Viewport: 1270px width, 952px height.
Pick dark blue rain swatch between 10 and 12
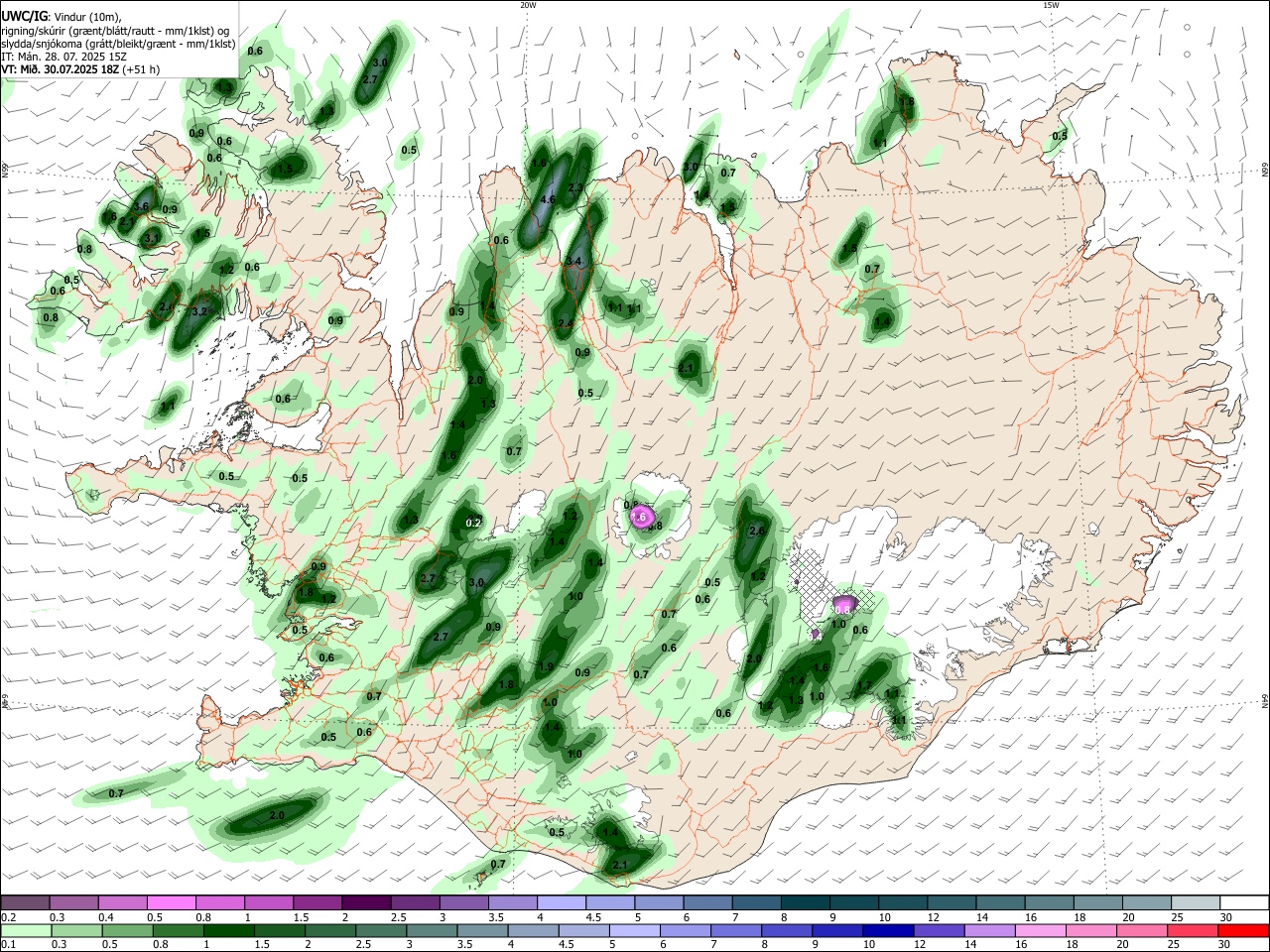point(889,930)
